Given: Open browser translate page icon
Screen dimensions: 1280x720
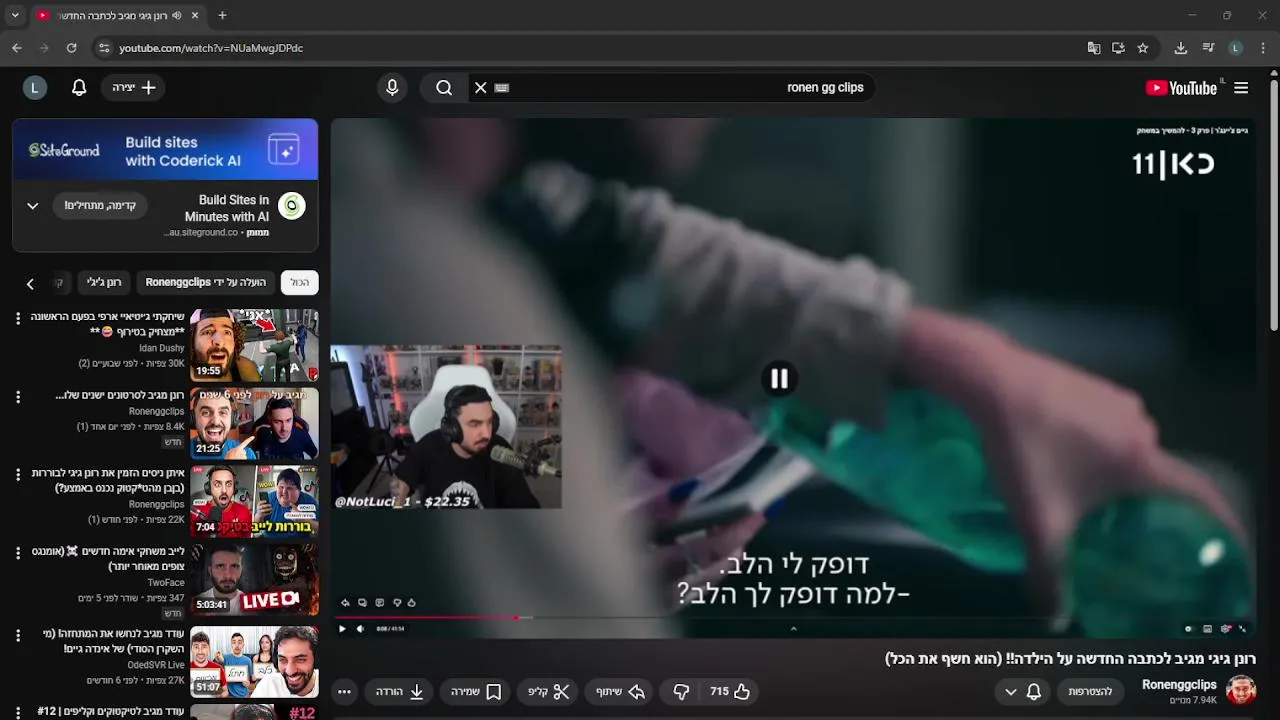Looking at the screenshot, I should pyautogui.click(x=1094, y=48).
